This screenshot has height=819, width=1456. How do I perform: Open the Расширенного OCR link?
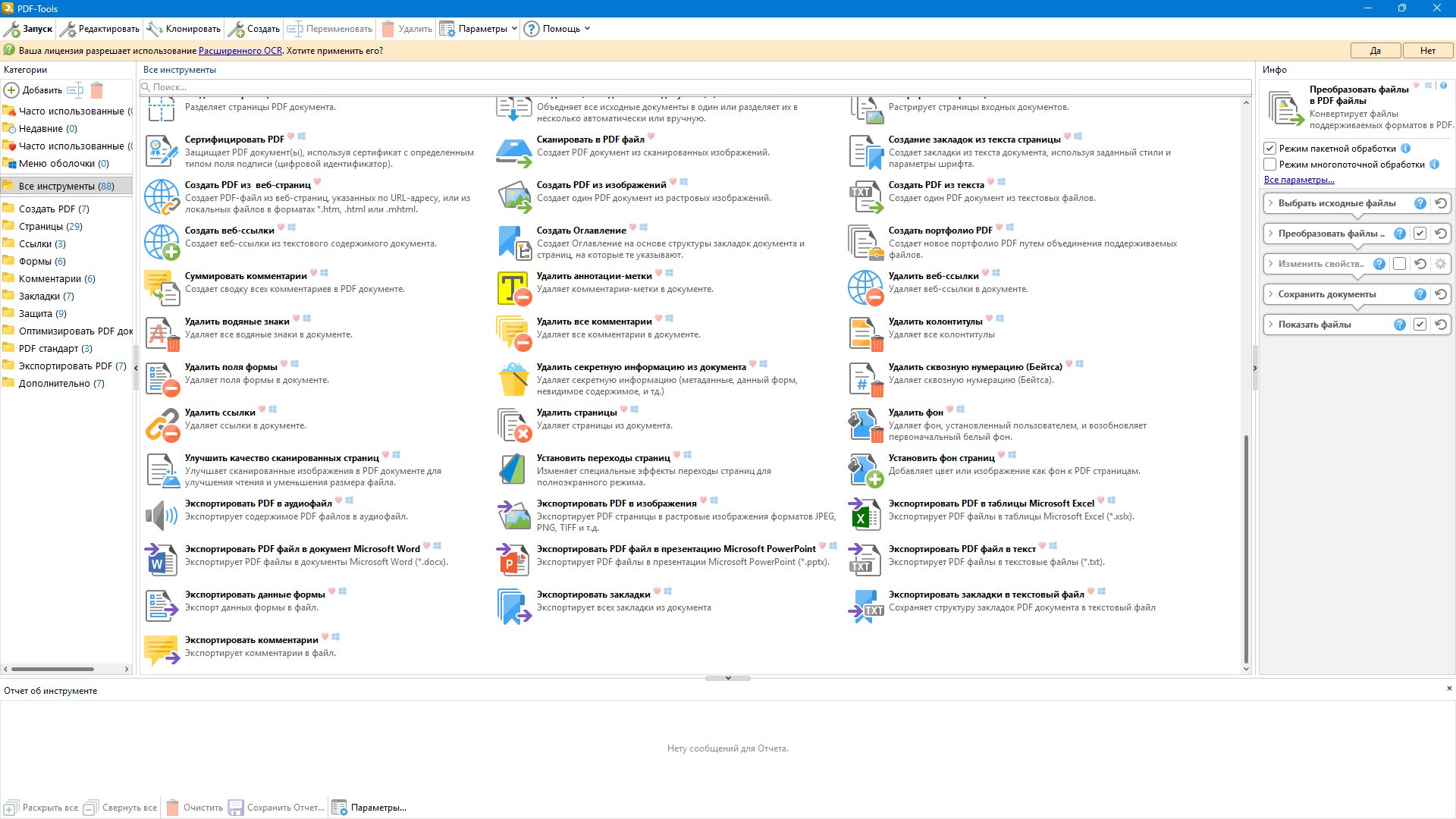point(240,51)
